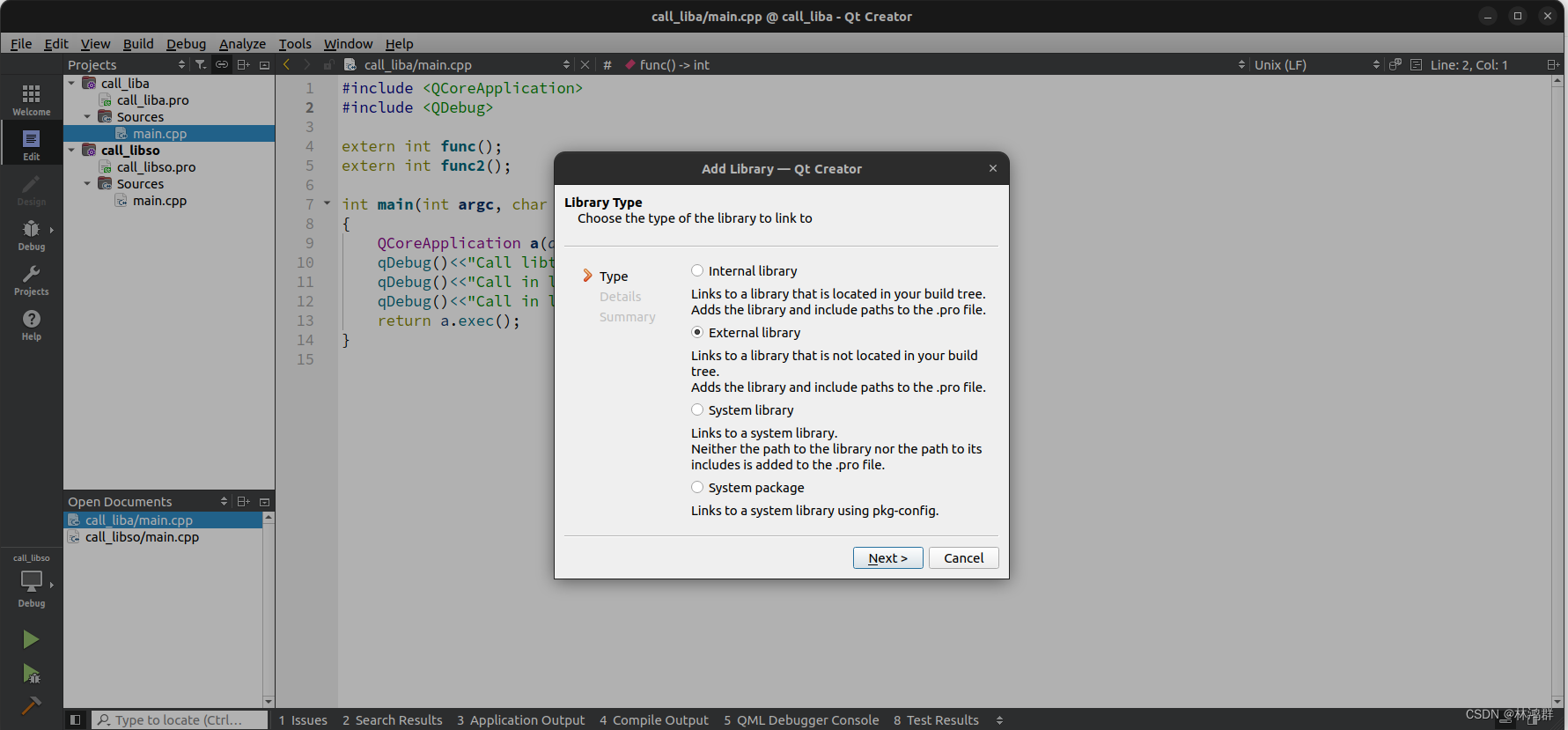Open the Search Results pane
This screenshot has height=730, width=1568.
click(x=393, y=720)
